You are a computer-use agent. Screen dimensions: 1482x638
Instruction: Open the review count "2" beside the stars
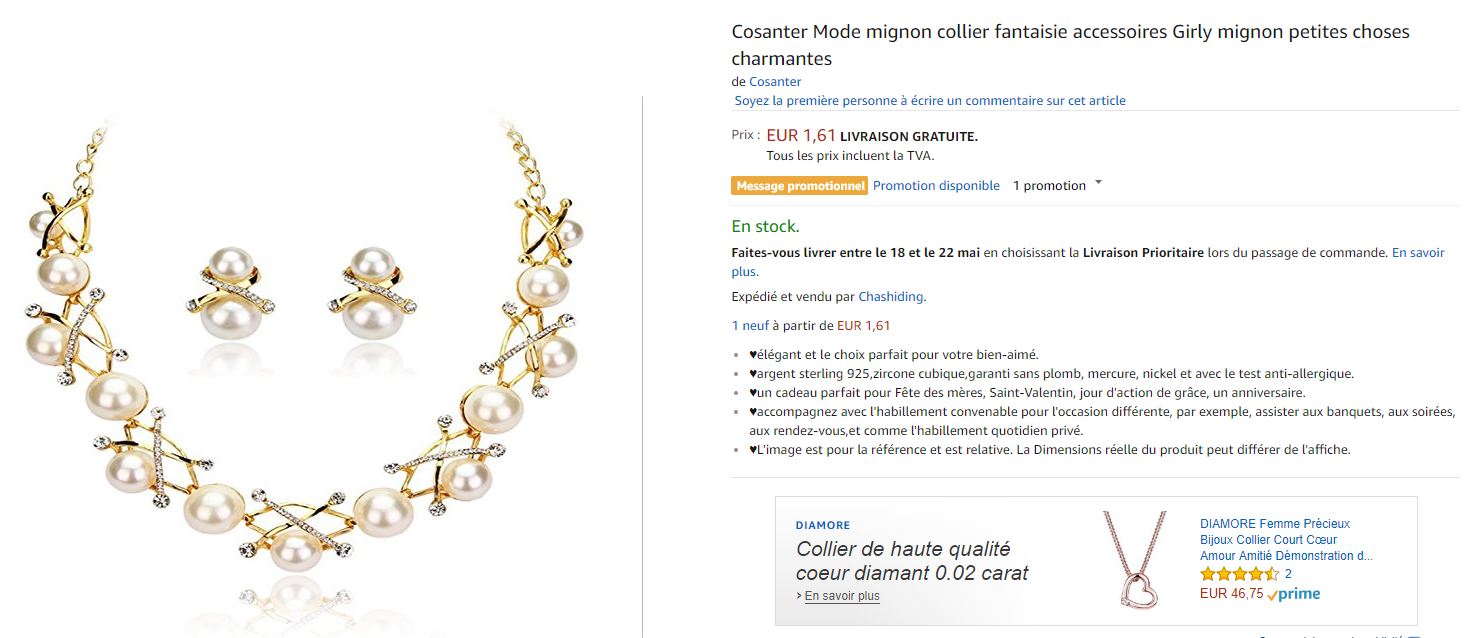pos(1288,574)
